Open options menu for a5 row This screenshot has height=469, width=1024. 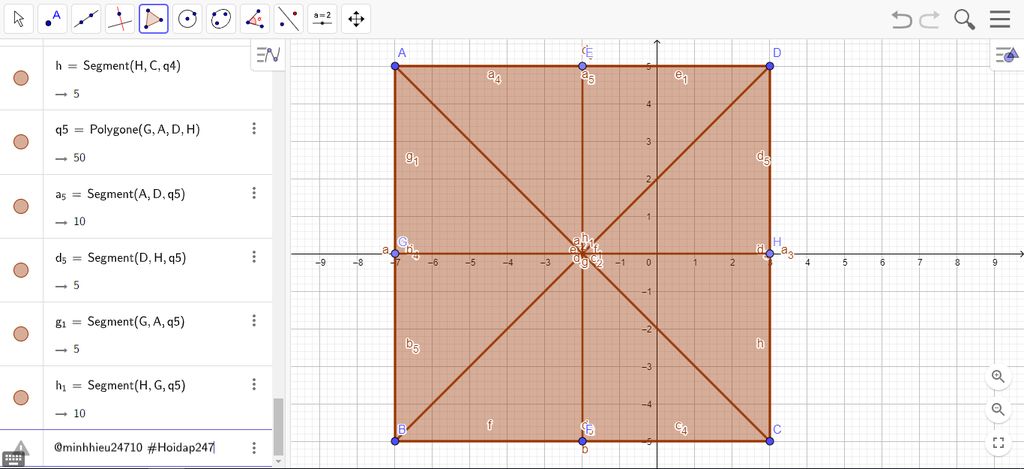point(255,193)
